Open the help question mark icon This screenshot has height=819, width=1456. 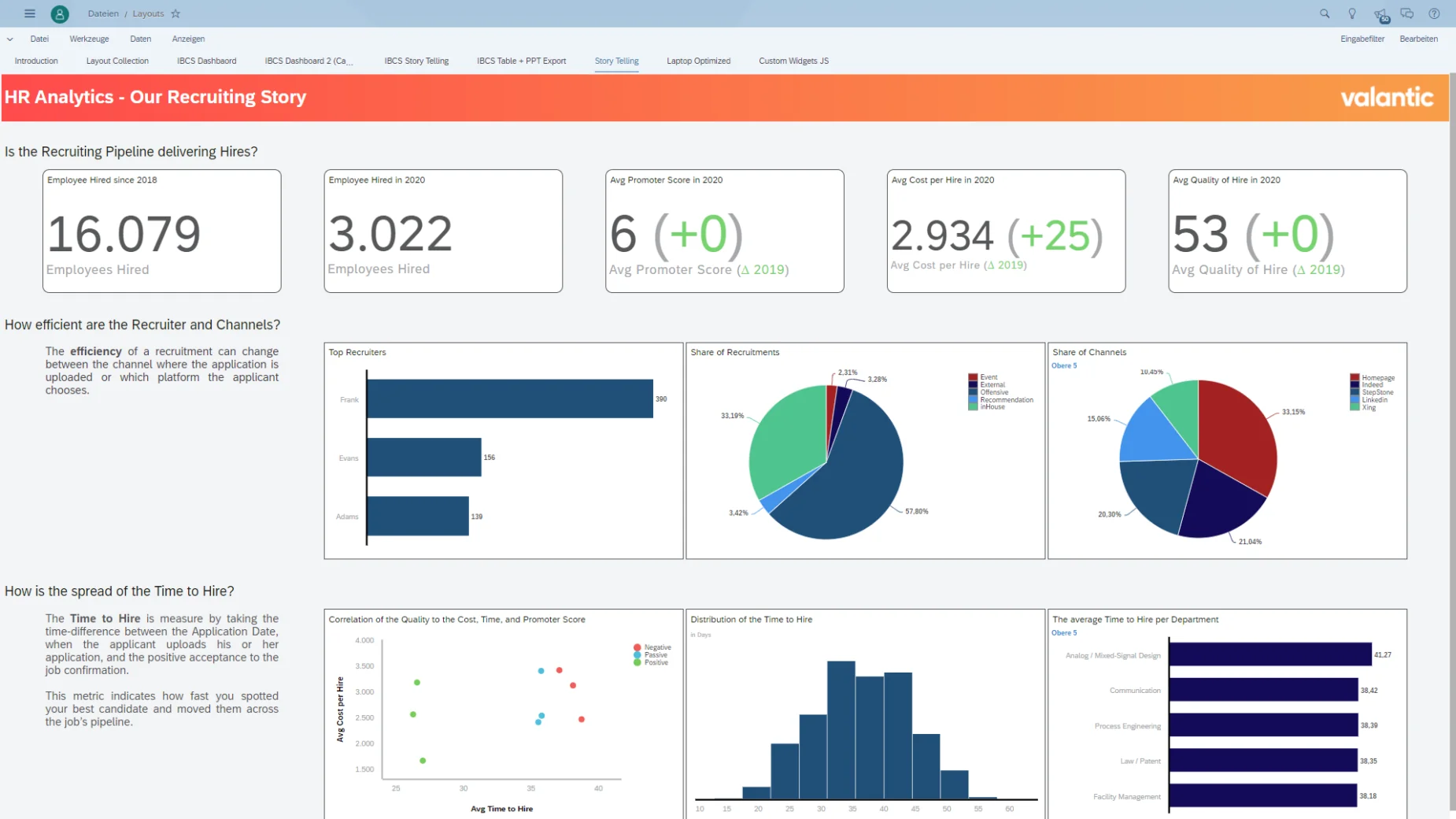[1434, 13]
